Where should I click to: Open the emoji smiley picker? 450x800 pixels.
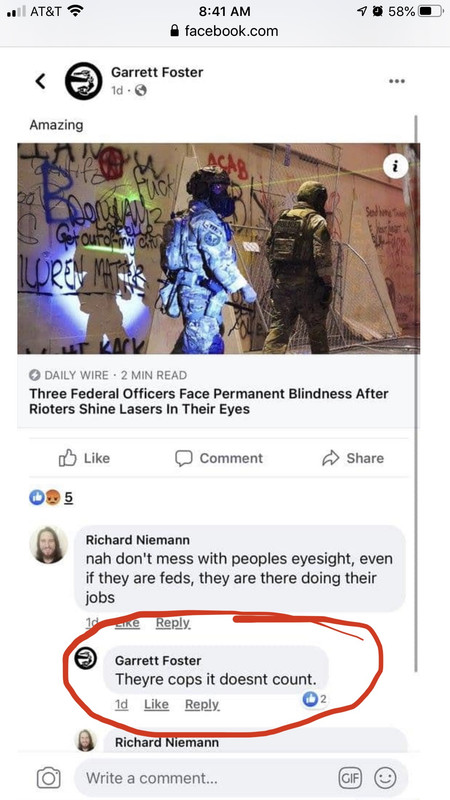point(385,778)
